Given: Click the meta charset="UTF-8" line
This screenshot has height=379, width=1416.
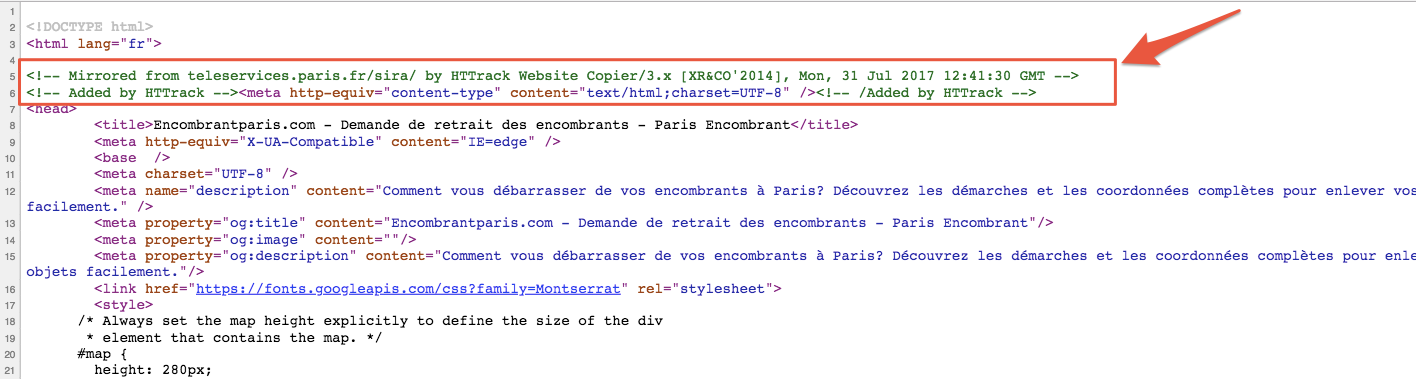Looking at the screenshot, I should pyautogui.click(x=196, y=174).
